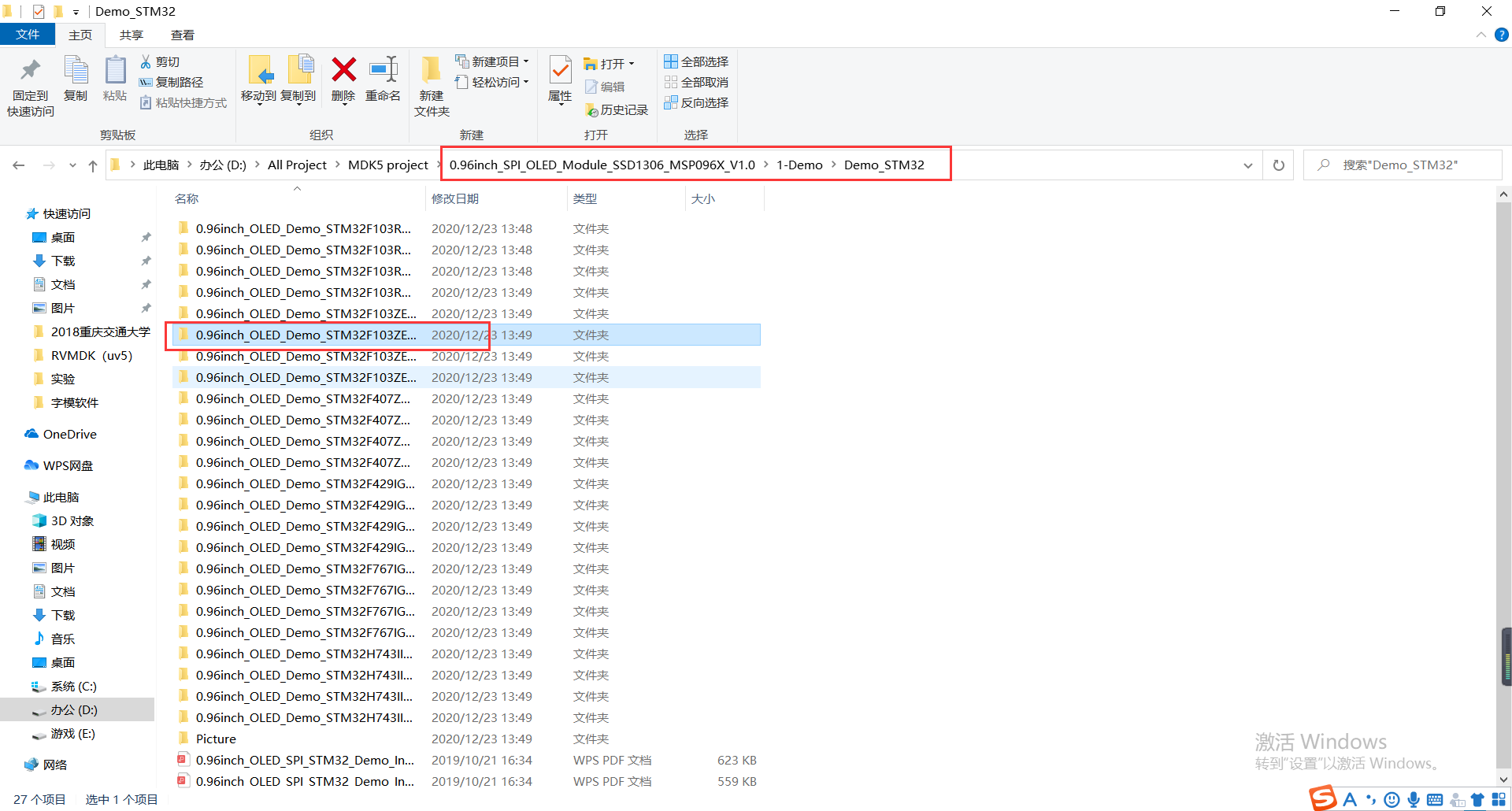Open the recent locations dropdown arrow

[72, 165]
